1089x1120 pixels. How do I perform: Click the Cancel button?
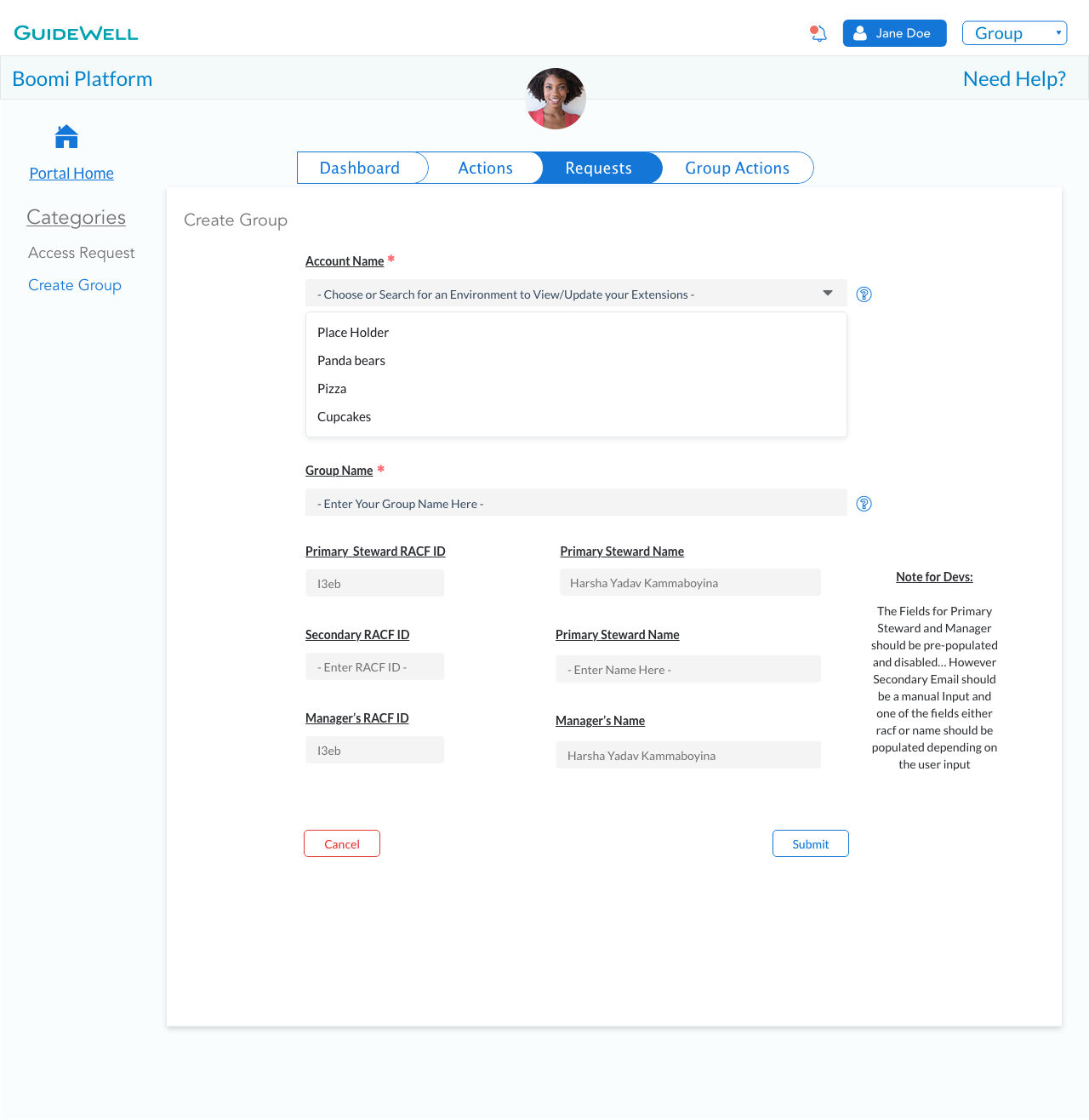[x=342, y=843]
